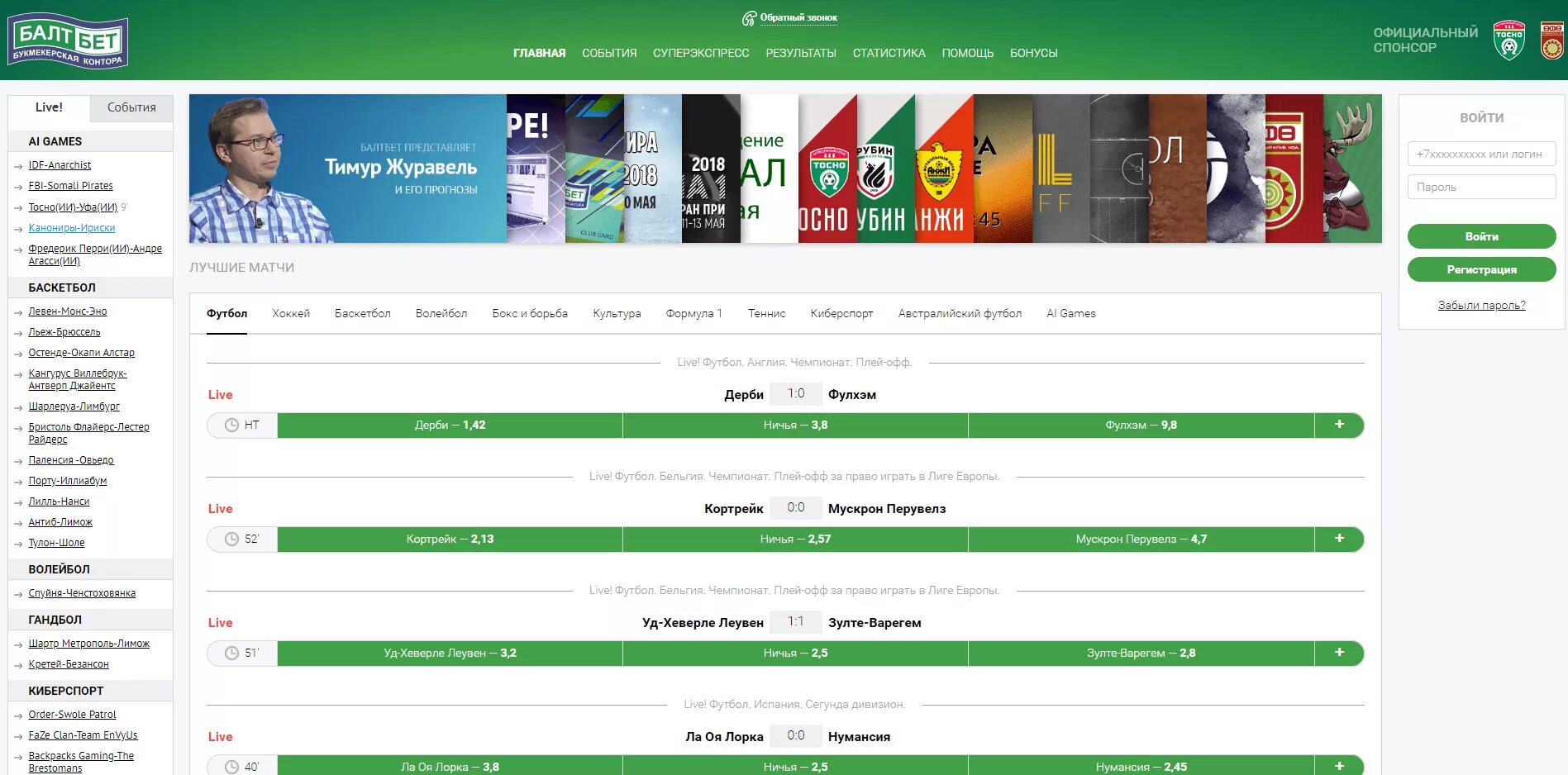Viewport: 1568px width, 775px height.
Task: Open the Бонусы menu item
Action: click(x=1034, y=53)
